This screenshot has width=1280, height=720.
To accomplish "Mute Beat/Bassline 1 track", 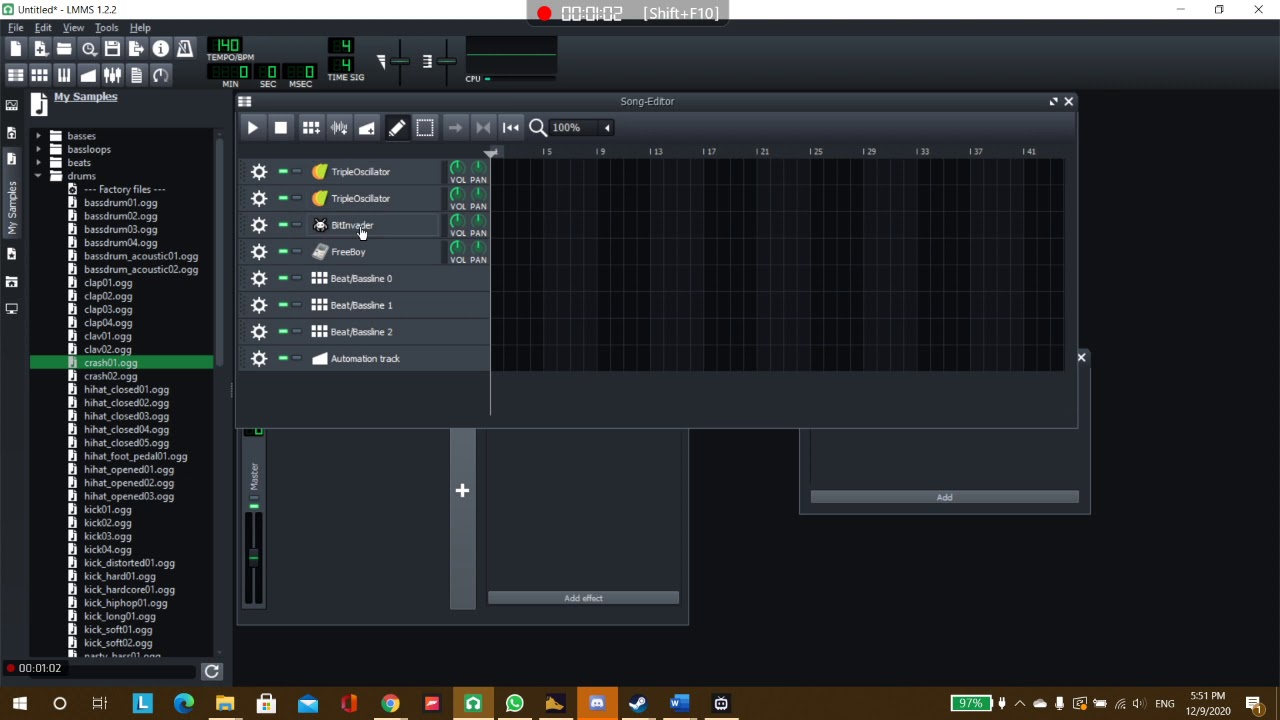I will 283,305.
